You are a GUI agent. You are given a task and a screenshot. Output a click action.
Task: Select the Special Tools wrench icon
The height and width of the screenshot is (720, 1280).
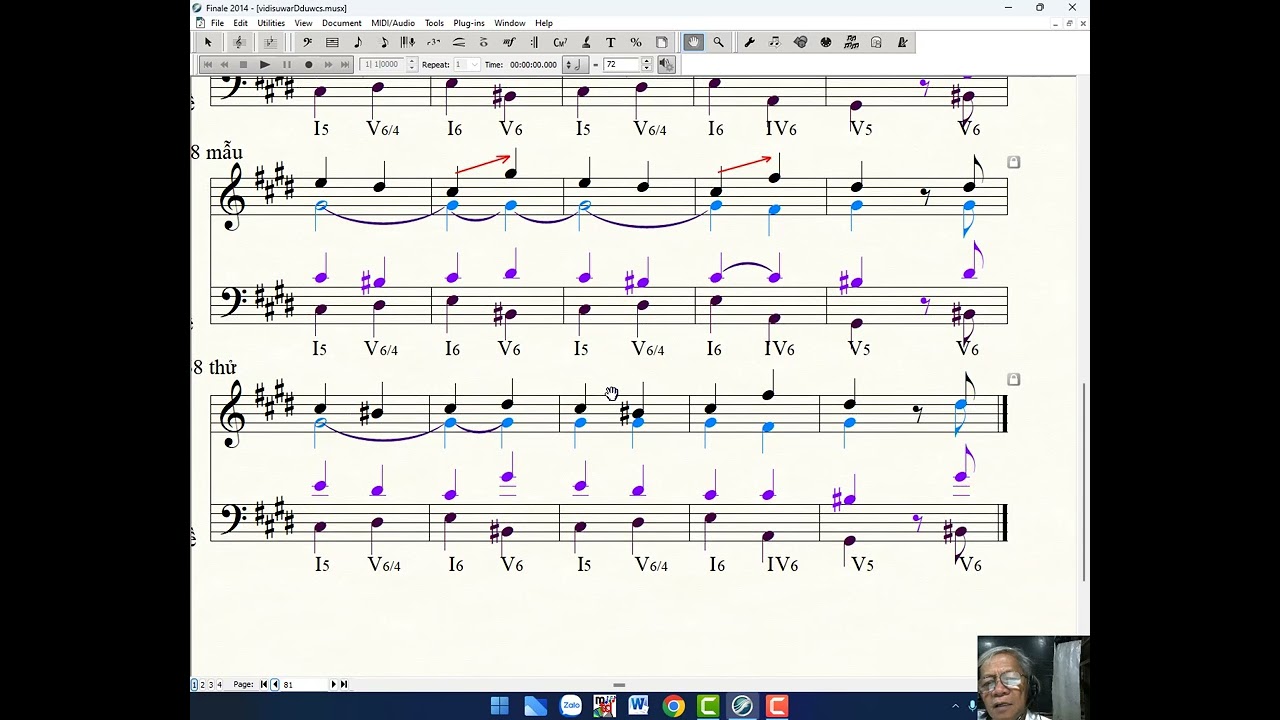coord(749,42)
